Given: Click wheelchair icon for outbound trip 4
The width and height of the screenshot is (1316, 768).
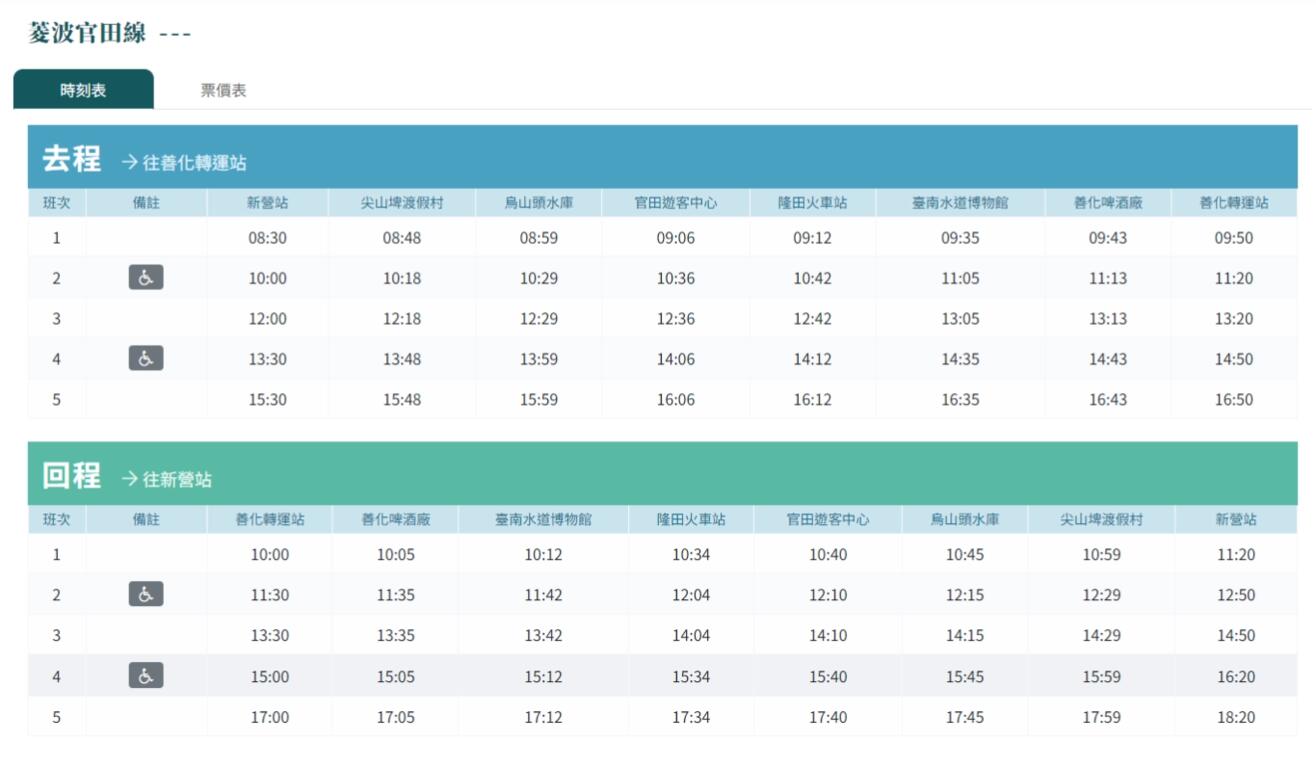Looking at the screenshot, I should [146, 358].
